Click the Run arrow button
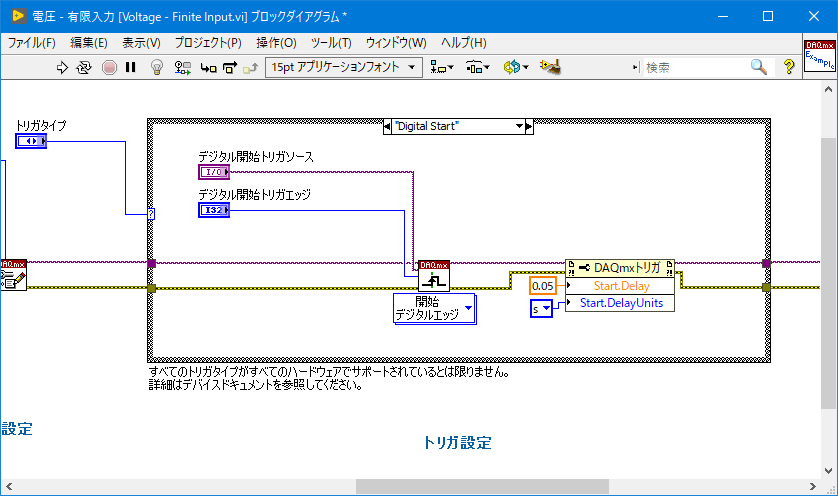Image resolution: width=838 pixels, height=496 pixels. click(63, 67)
